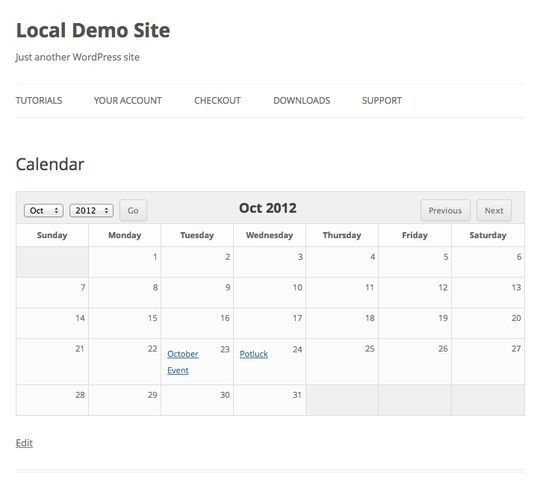
Task: Open the October Event link
Action: click(x=183, y=362)
